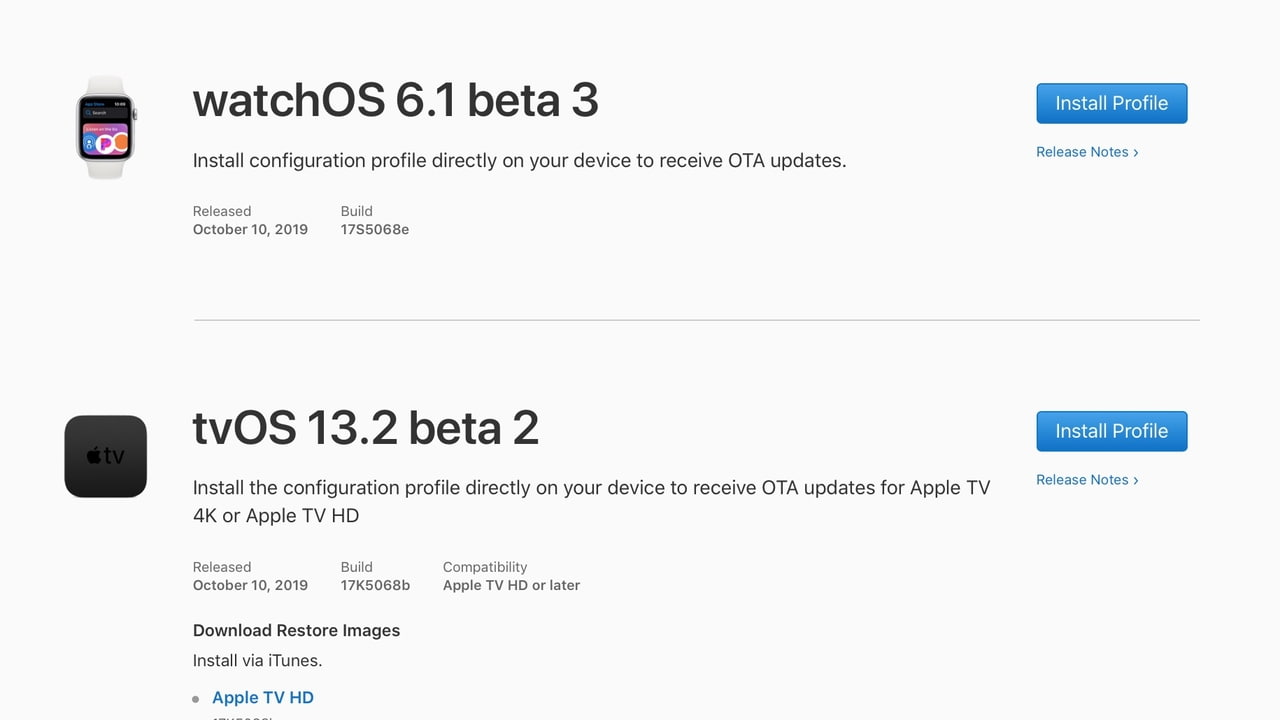Click the Install via iTunes text
Screen dimensions: 1280x720
257,660
